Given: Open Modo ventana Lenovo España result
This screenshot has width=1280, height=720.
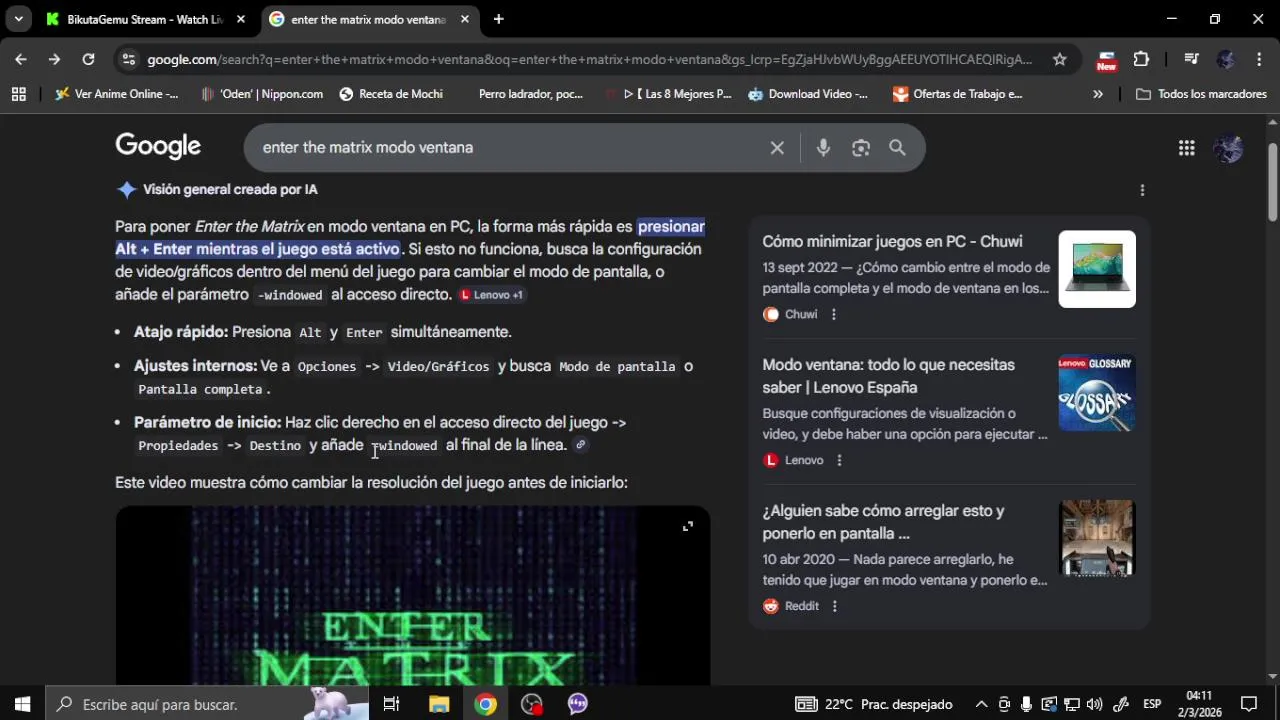Looking at the screenshot, I should 888,376.
